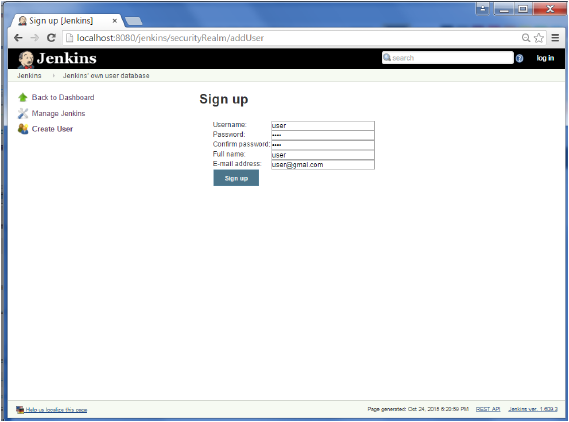Click the Create User people icon

23,129
